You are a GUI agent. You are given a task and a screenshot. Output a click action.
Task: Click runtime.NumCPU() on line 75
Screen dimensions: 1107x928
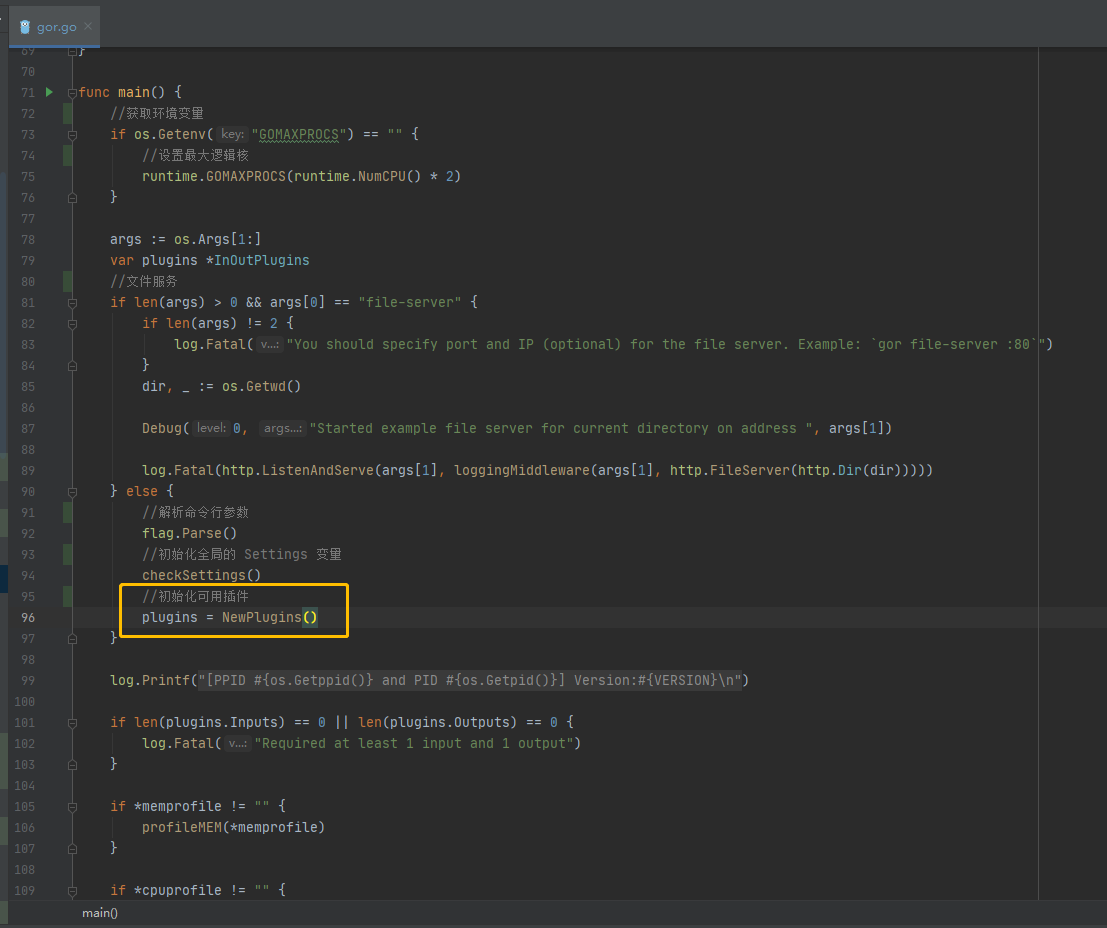point(357,176)
